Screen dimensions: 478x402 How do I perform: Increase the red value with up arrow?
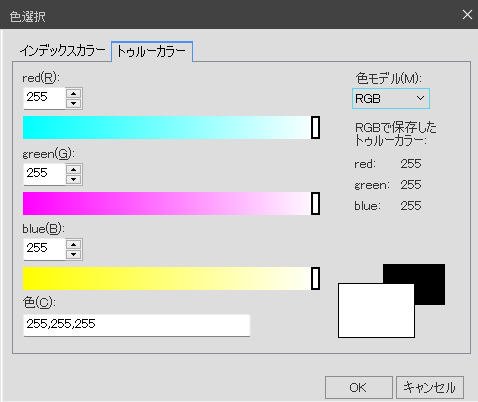(x=74, y=94)
